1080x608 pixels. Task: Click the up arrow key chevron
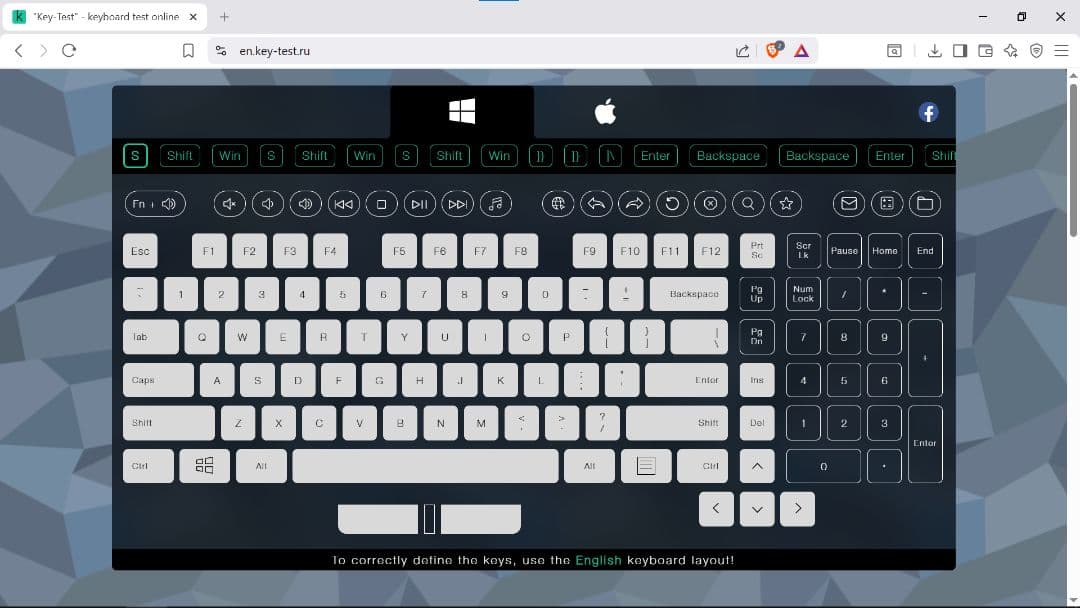point(757,466)
